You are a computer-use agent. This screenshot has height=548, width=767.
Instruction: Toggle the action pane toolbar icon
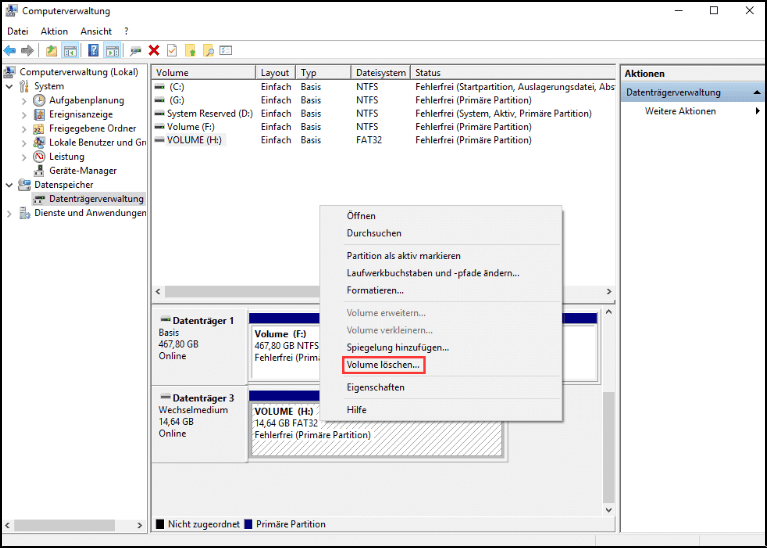[113, 50]
